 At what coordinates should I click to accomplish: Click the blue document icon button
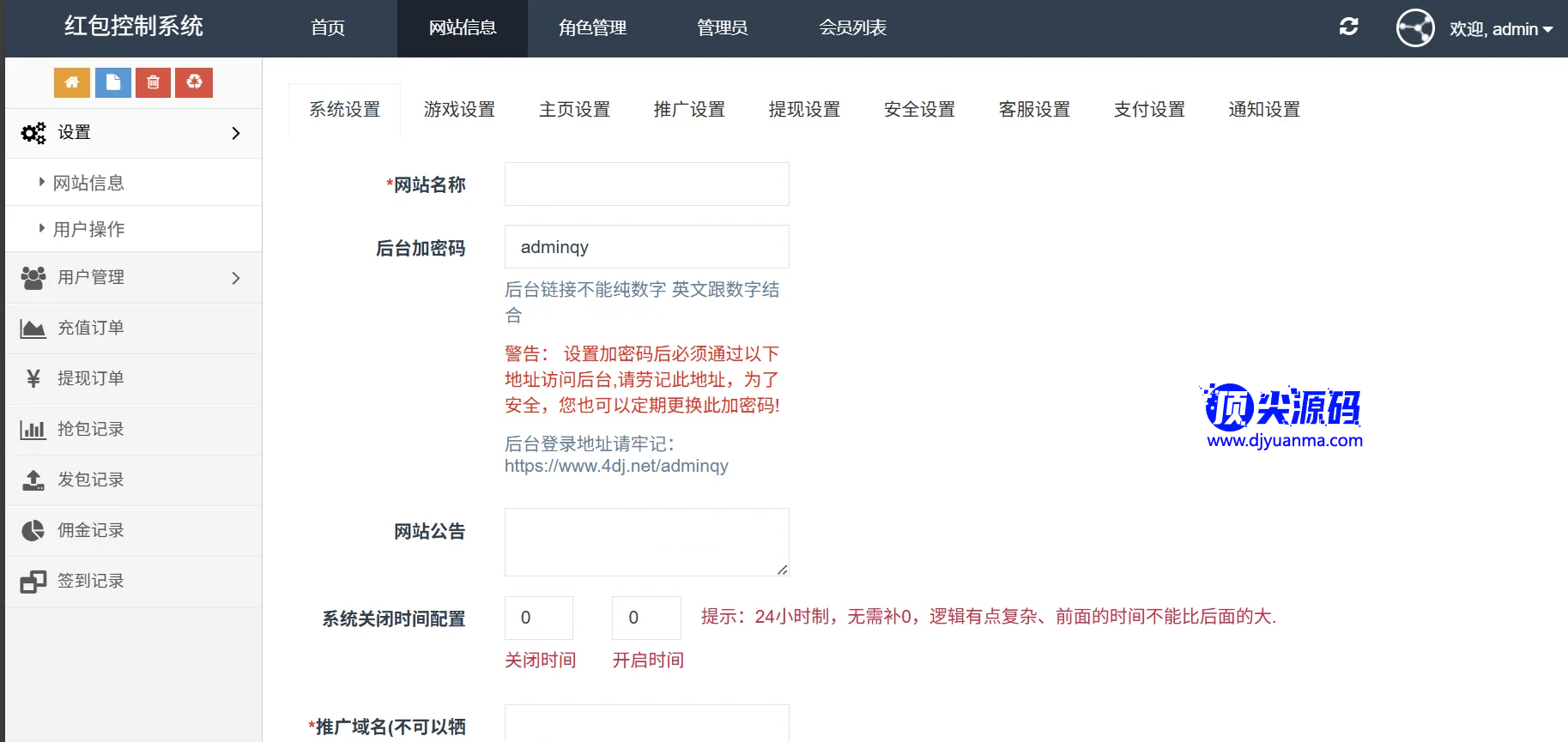(113, 82)
